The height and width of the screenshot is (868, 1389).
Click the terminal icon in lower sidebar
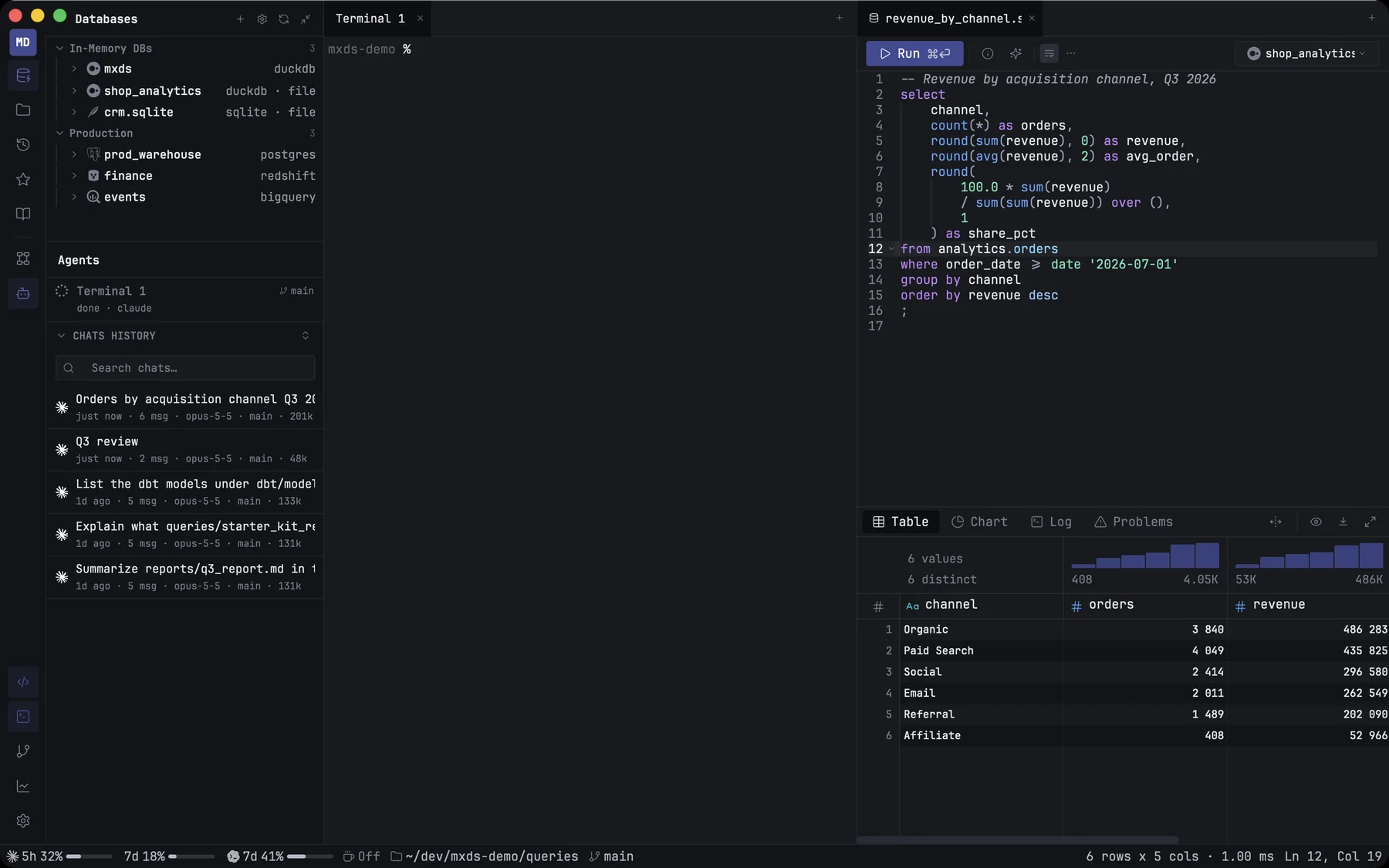[23, 717]
